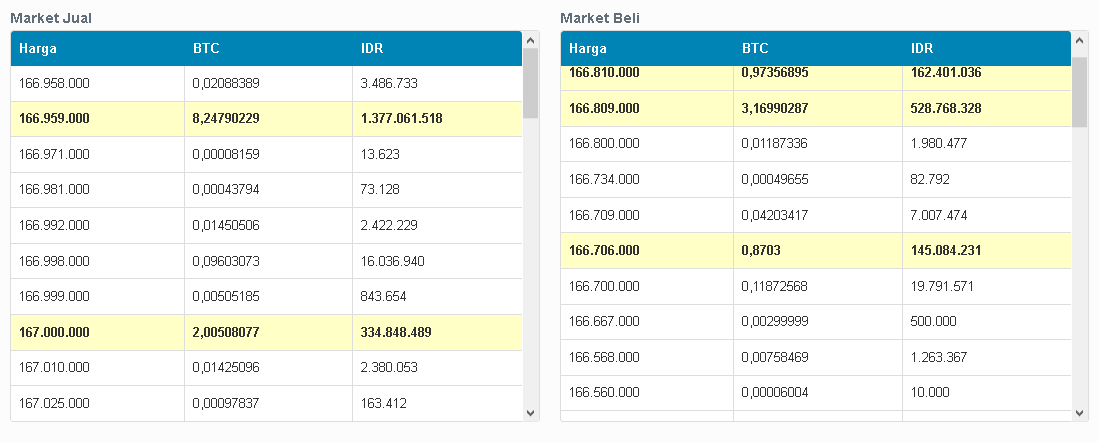Pick the 166.800.000 buy price

pyautogui.click(x=604, y=144)
